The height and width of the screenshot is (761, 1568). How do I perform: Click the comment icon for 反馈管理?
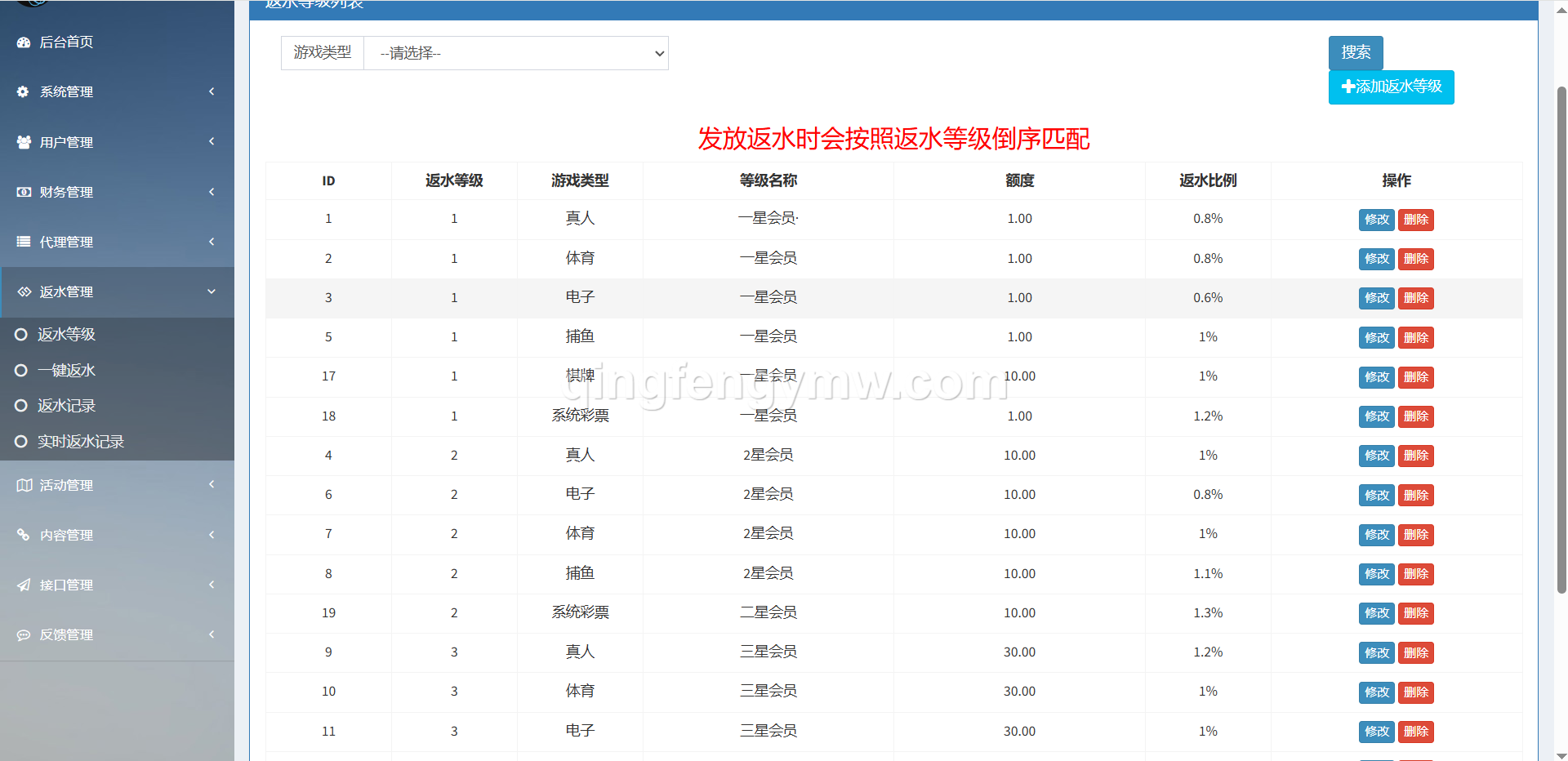tap(24, 634)
